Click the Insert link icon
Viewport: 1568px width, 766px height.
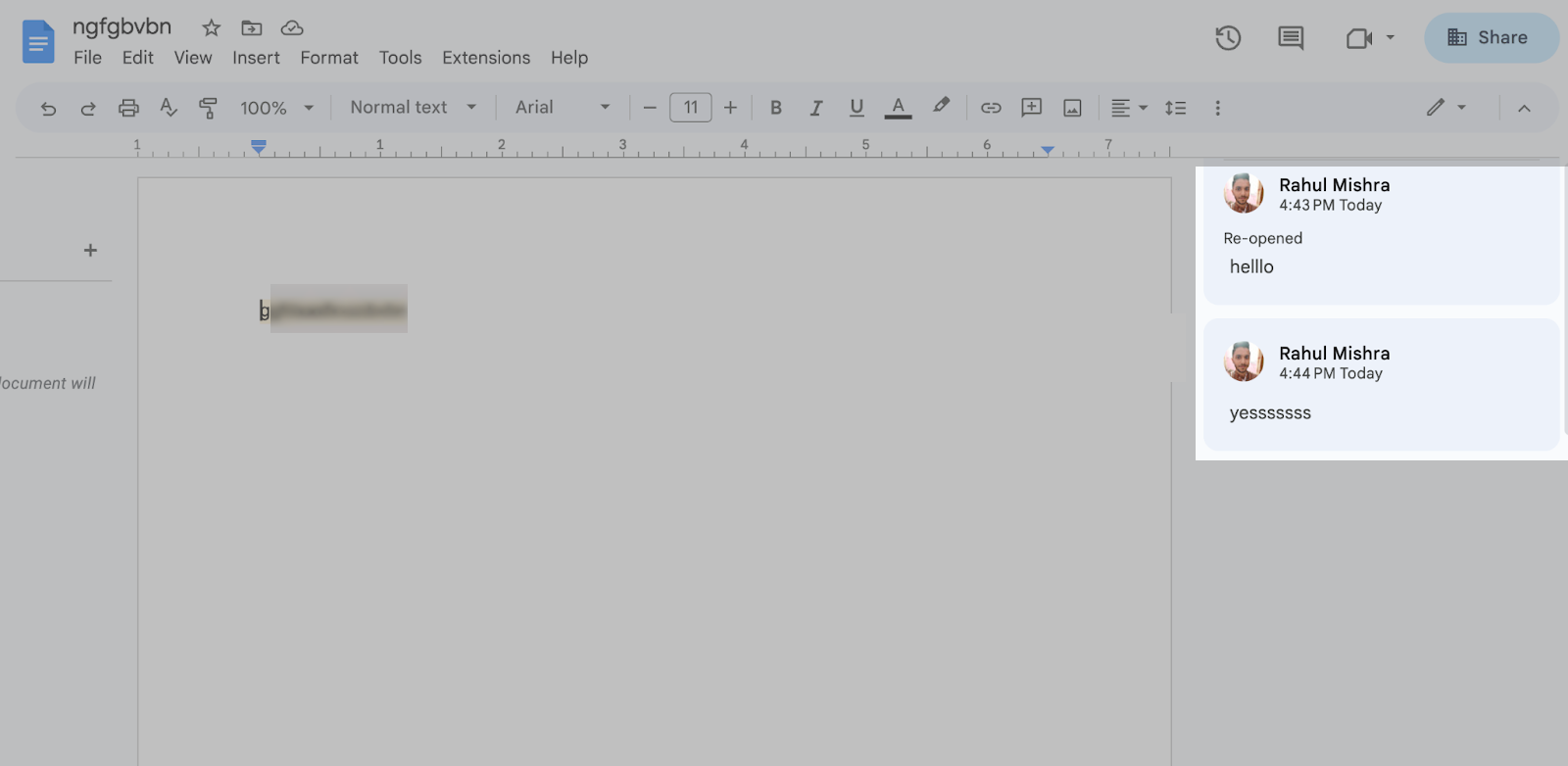coord(991,108)
